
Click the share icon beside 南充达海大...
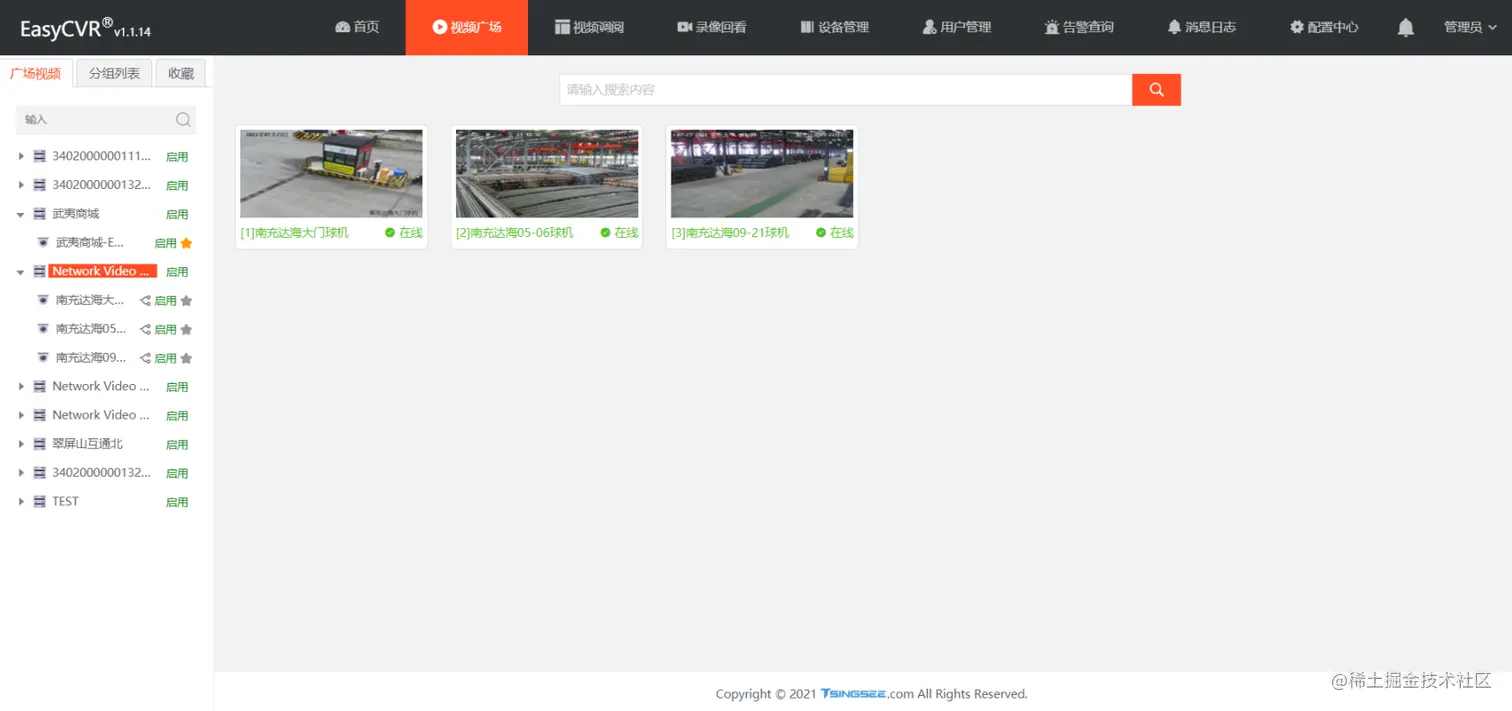pyautogui.click(x=145, y=300)
